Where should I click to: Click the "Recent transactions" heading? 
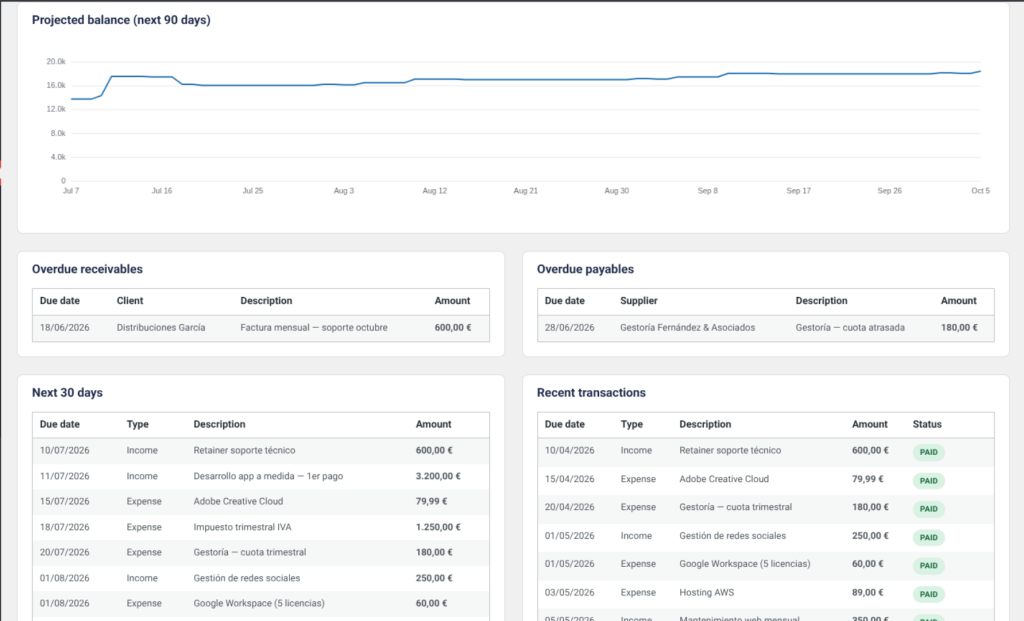tap(591, 392)
